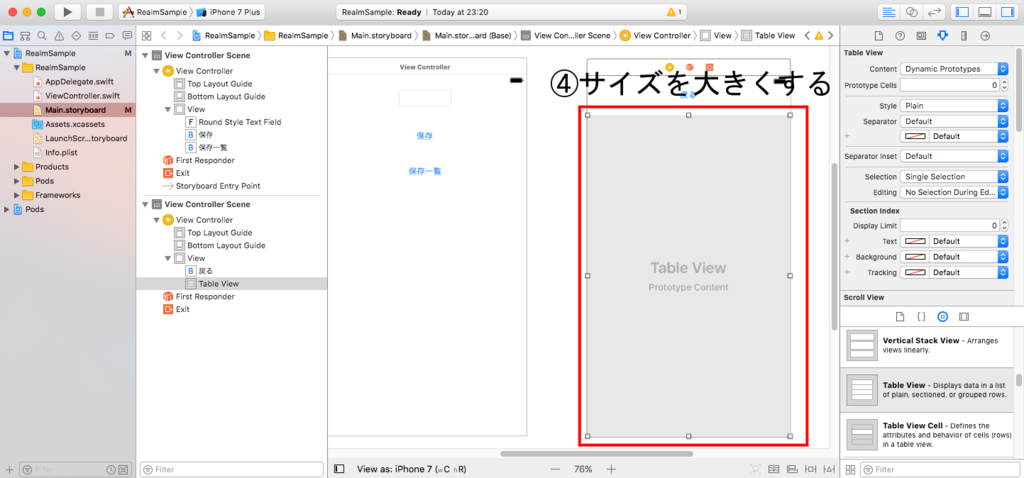Click Update Frames icon in canvas bar

tap(755, 469)
